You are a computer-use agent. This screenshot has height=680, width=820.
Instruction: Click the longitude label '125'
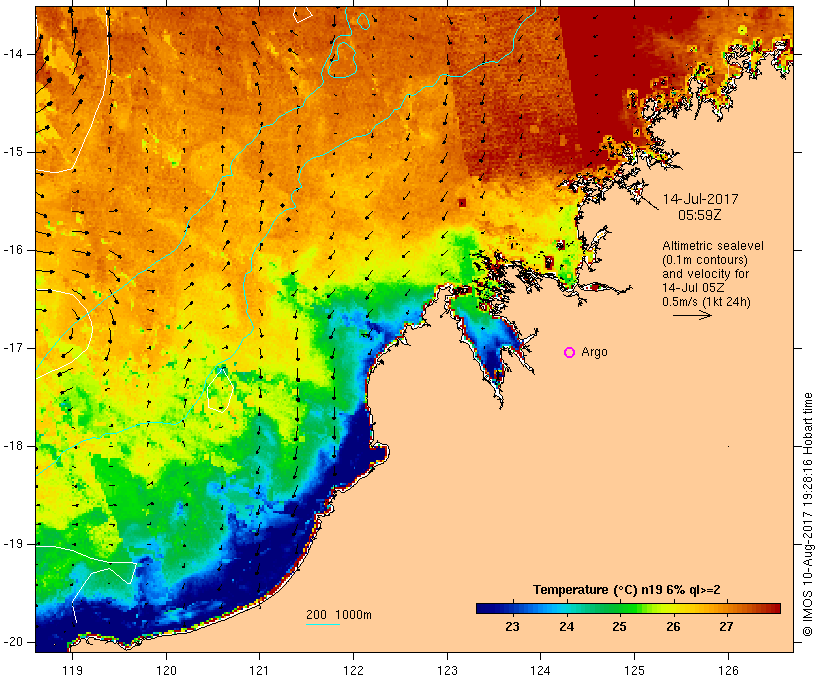point(635,671)
